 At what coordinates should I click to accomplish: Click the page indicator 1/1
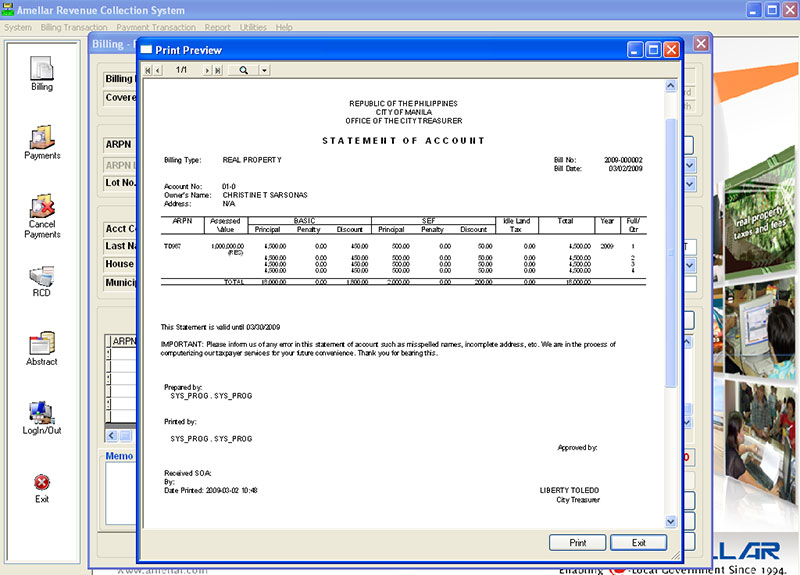coord(181,70)
